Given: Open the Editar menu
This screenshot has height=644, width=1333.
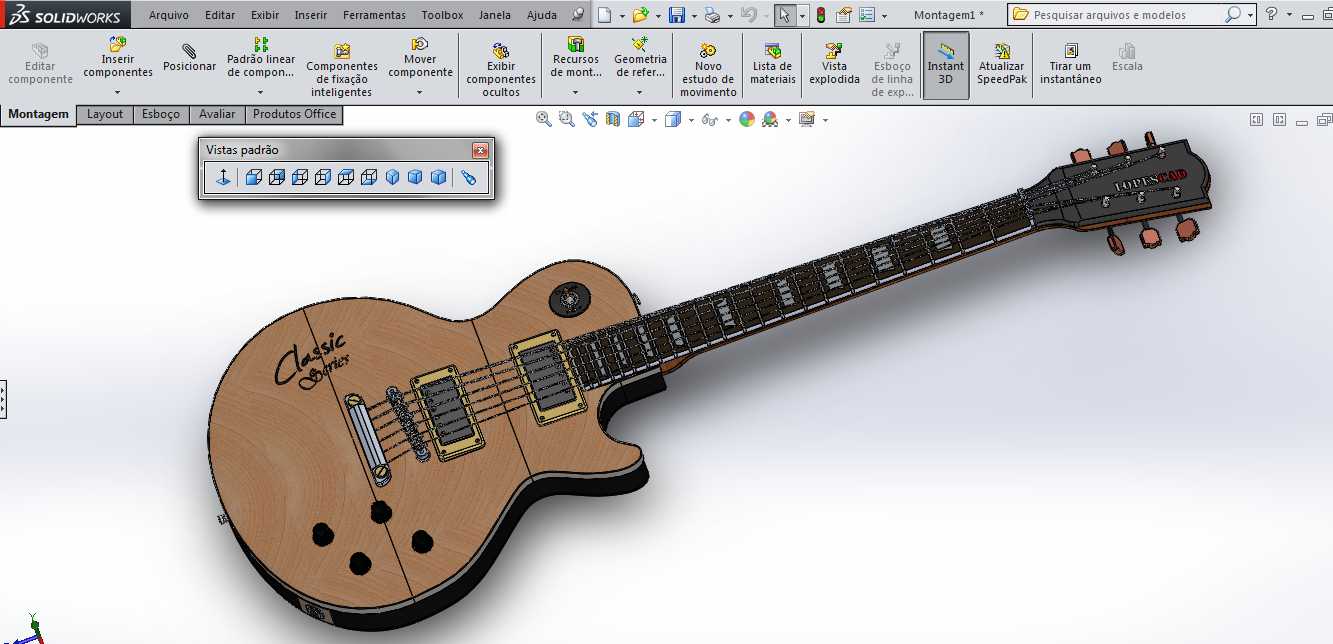Looking at the screenshot, I should 220,15.
